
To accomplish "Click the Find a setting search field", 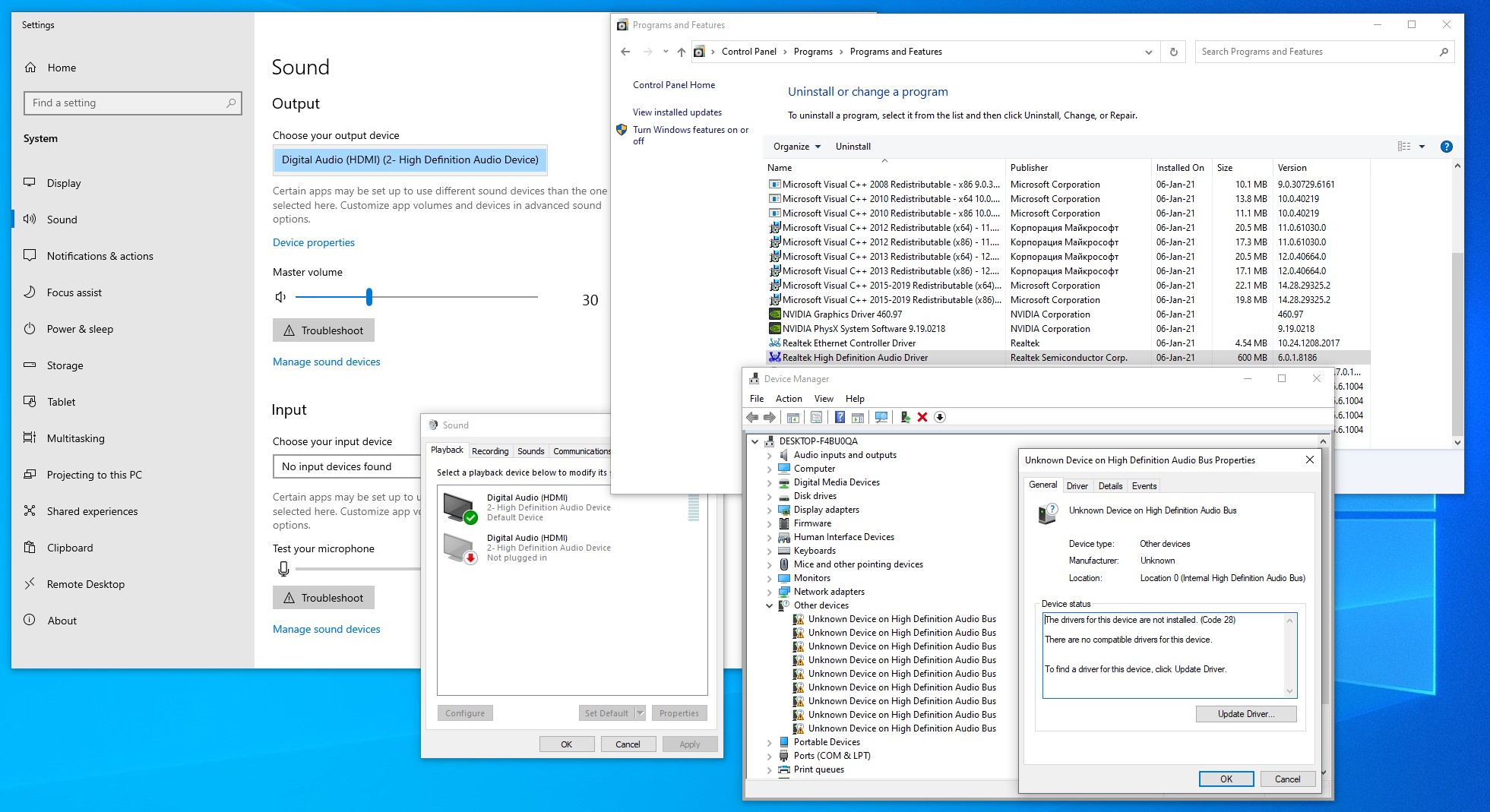I will pyautogui.click(x=133, y=103).
